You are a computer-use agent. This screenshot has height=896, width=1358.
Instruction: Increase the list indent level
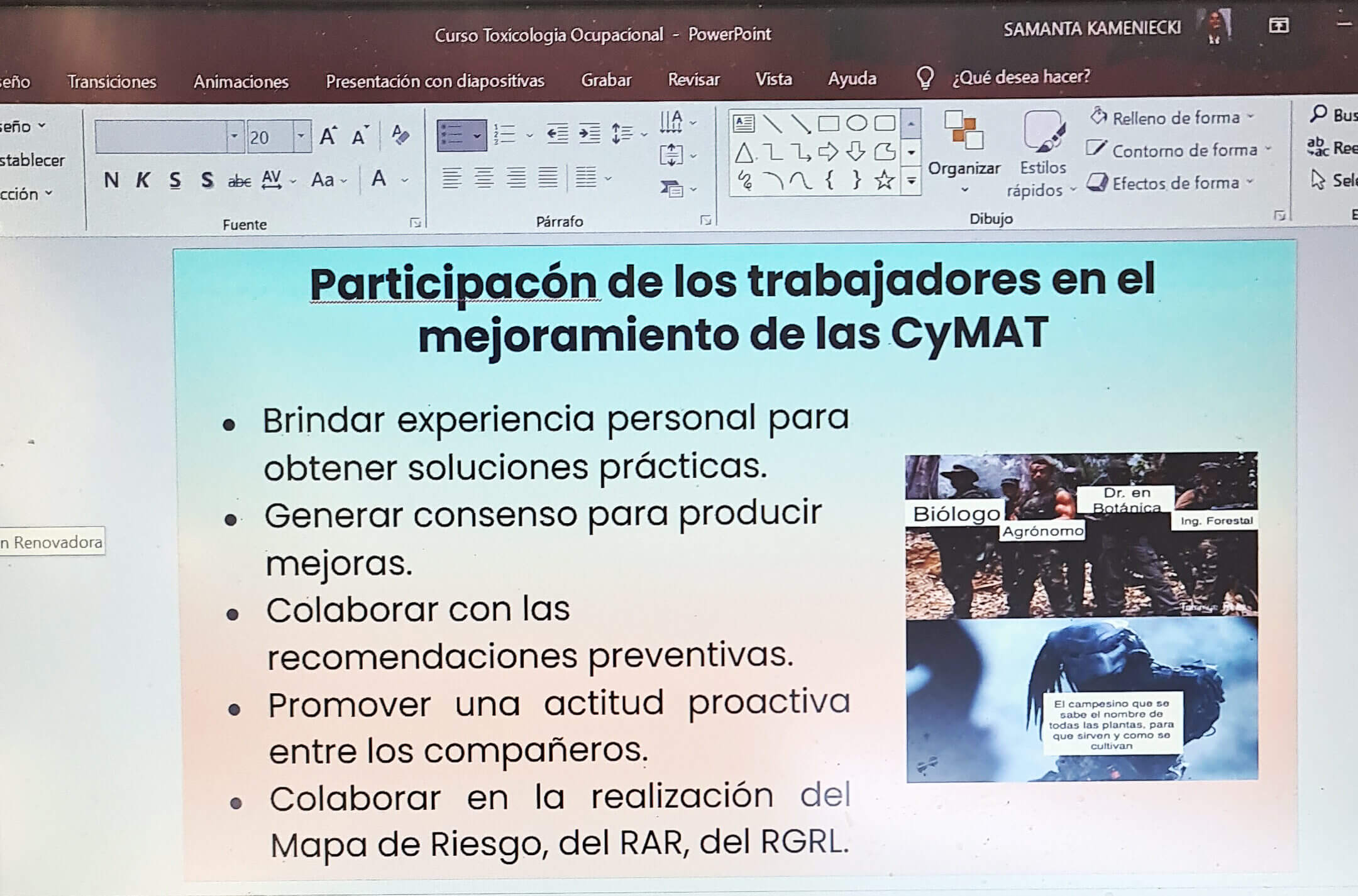point(589,134)
